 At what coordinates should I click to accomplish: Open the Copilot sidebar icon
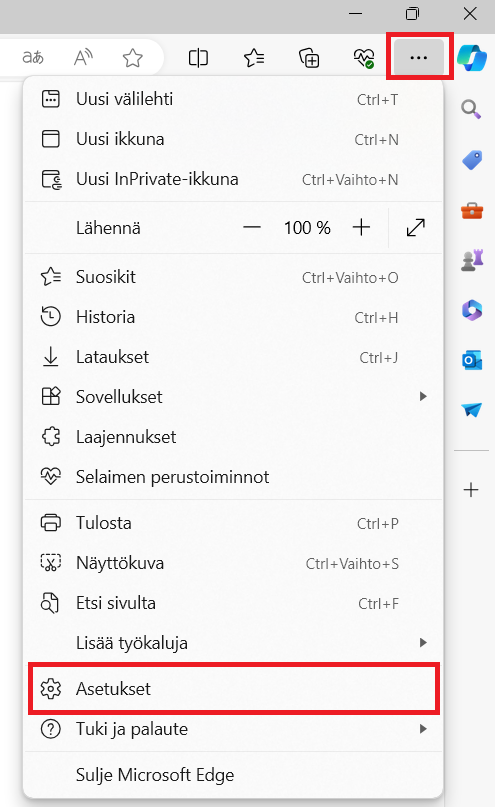tap(472, 58)
